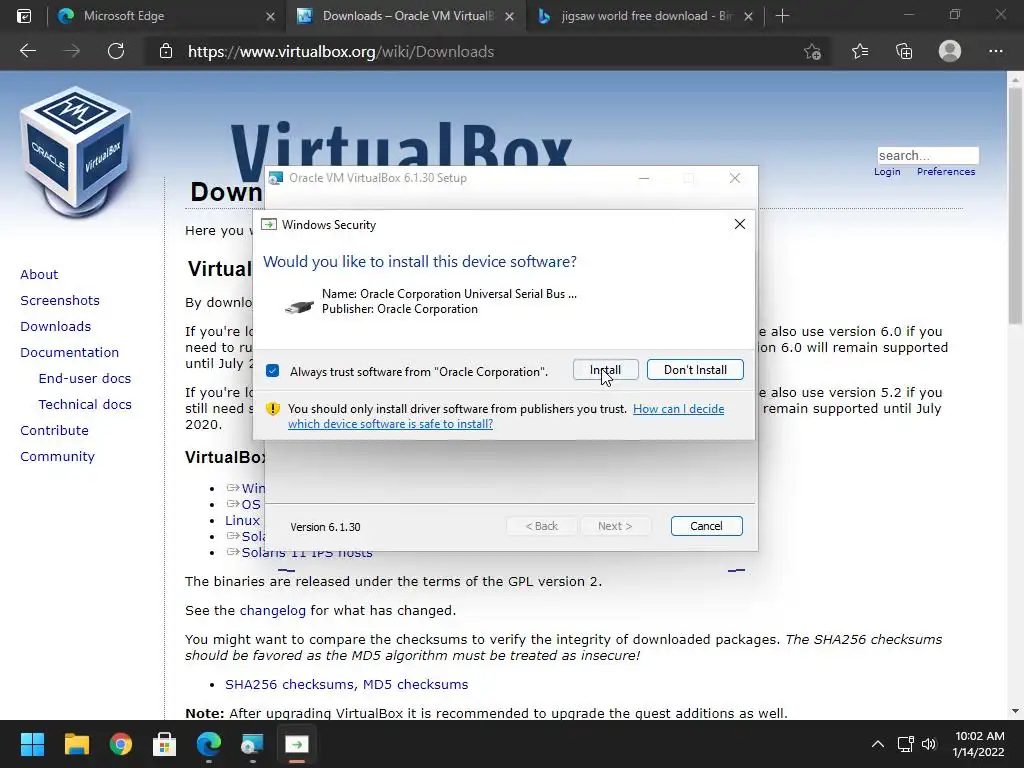The image size is (1024, 768).
Task: Click the address bar URL
Action: coord(340,52)
